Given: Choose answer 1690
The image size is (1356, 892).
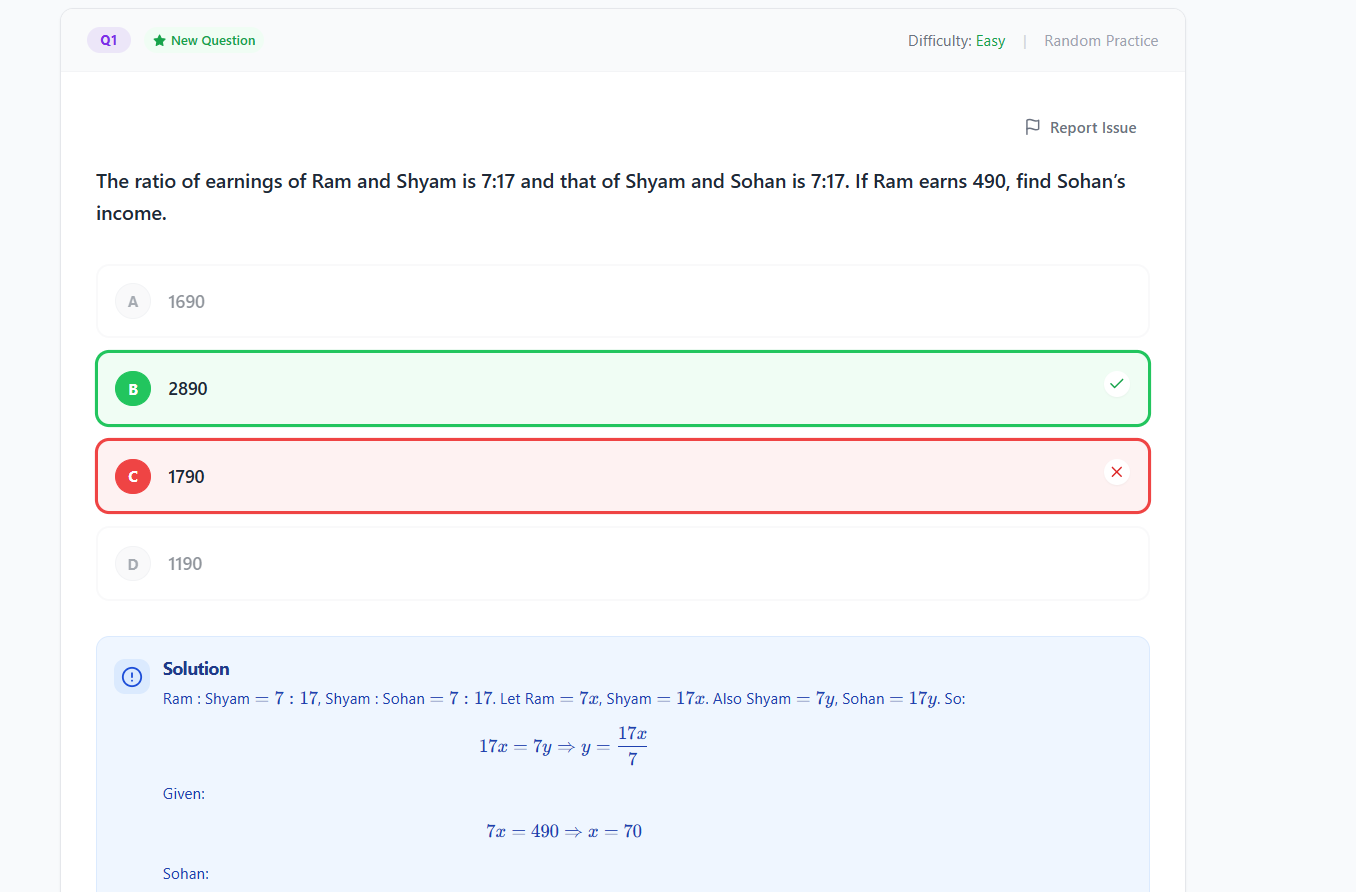Looking at the screenshot, I should click(623, 301).
